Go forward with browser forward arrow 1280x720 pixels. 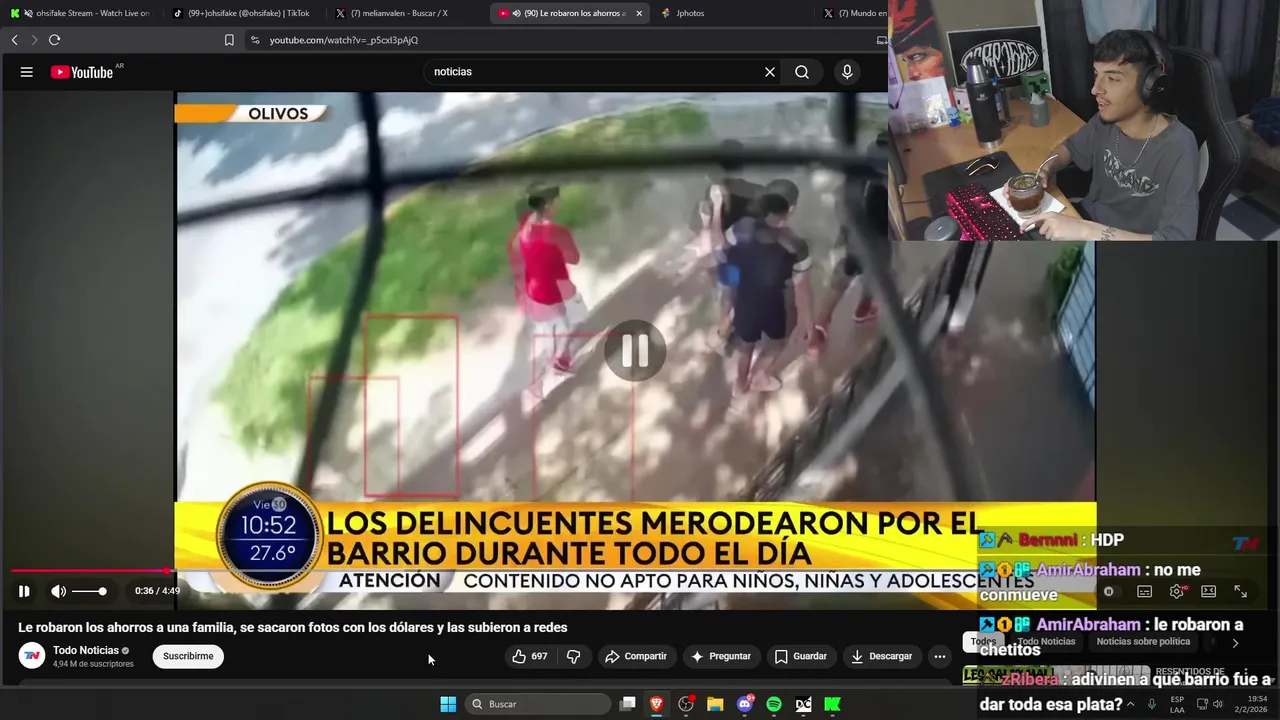[34, 40]
